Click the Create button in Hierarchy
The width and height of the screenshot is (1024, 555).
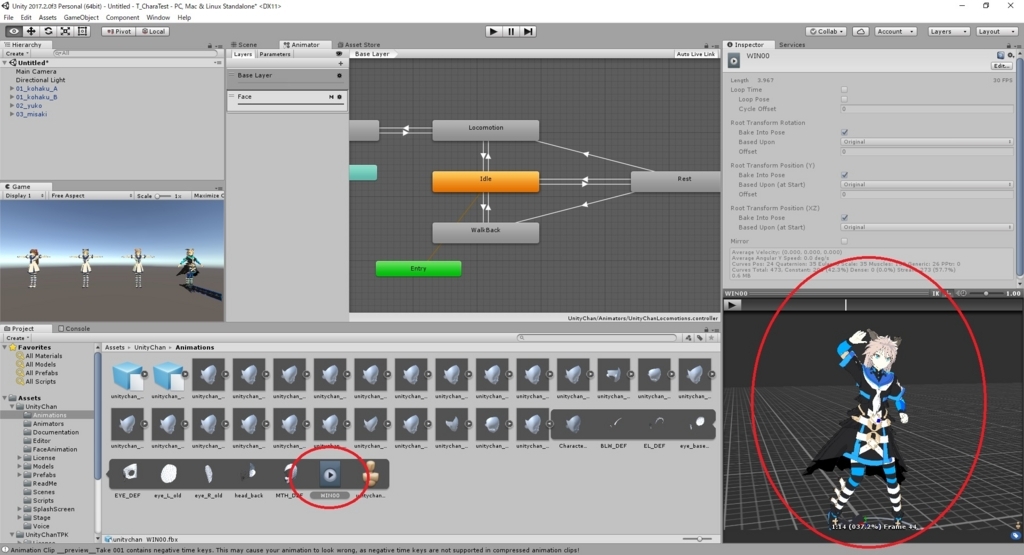[x=15, y=54]
